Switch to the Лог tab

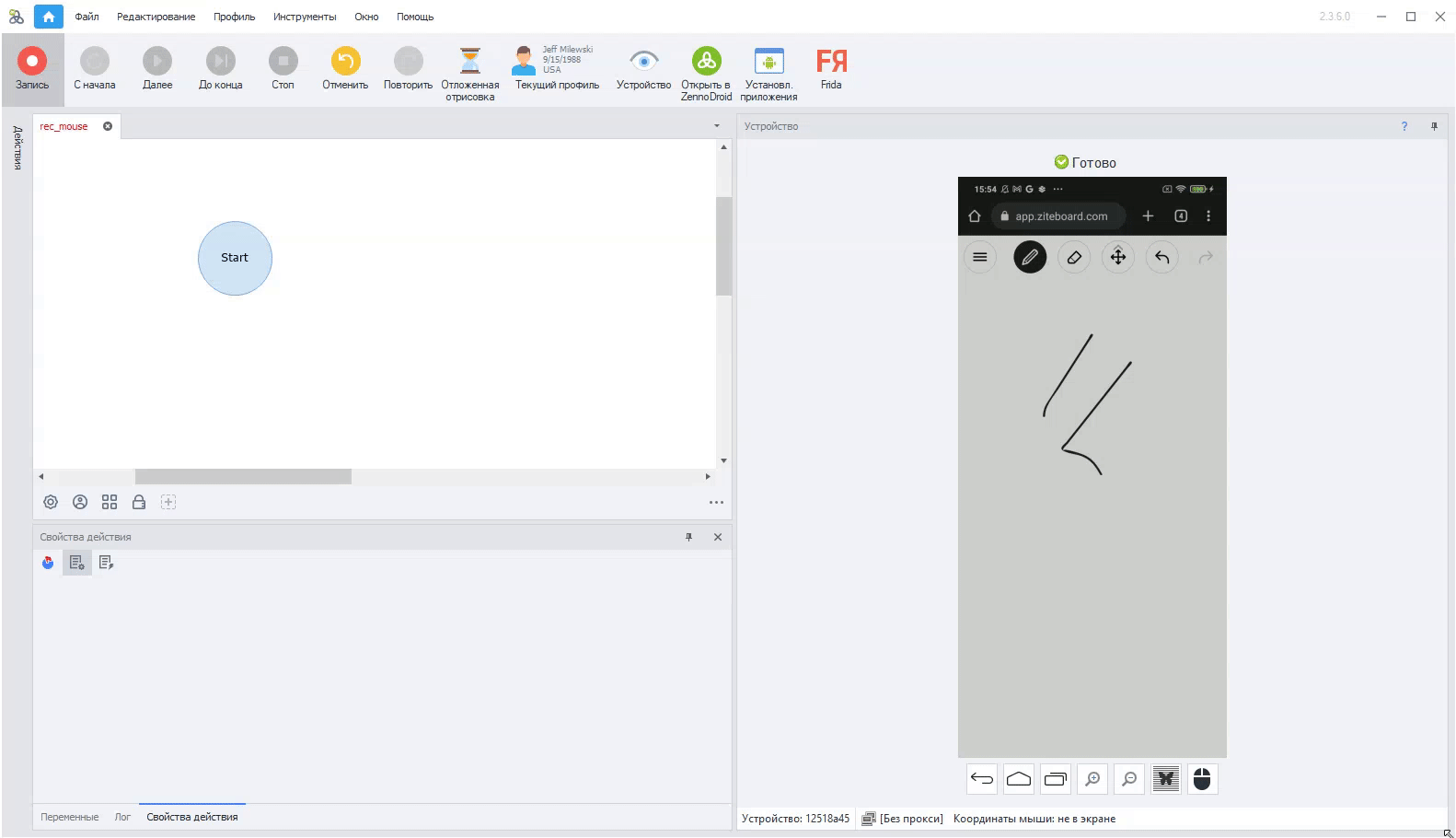pyautogui.click(x=122, y=817)
